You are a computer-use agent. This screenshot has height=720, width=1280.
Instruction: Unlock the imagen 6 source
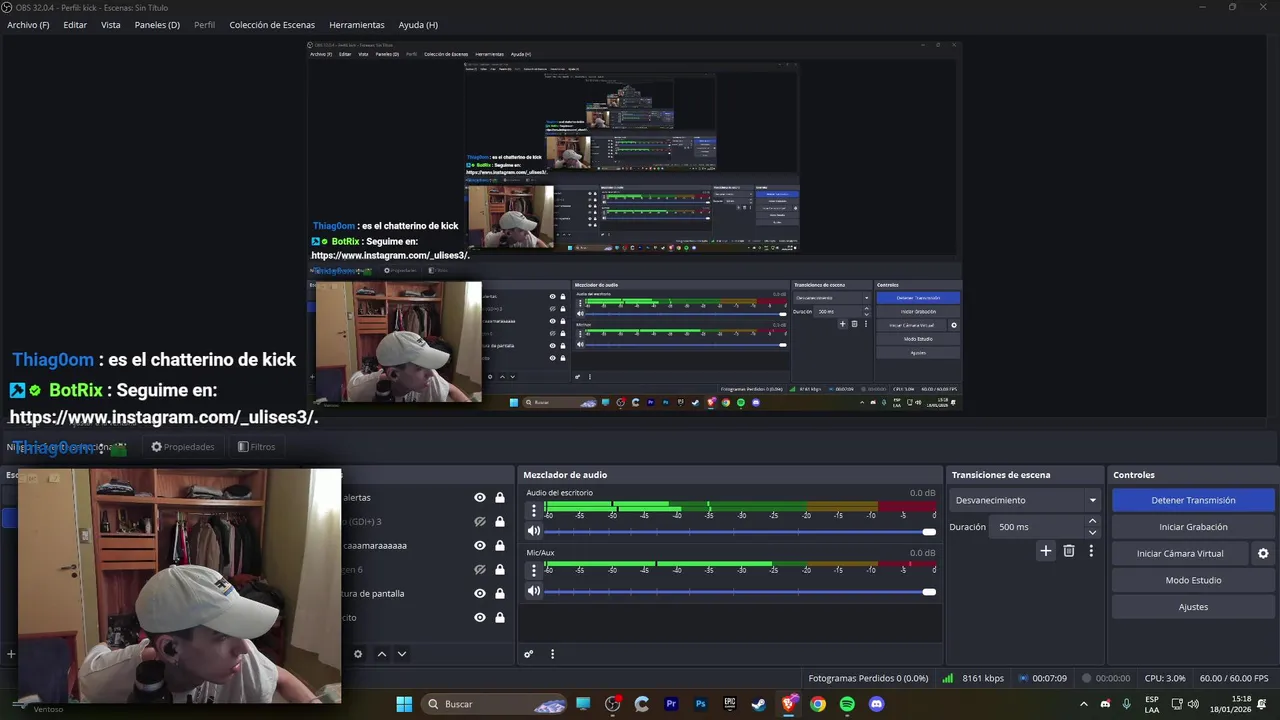[x=500, y=570]
